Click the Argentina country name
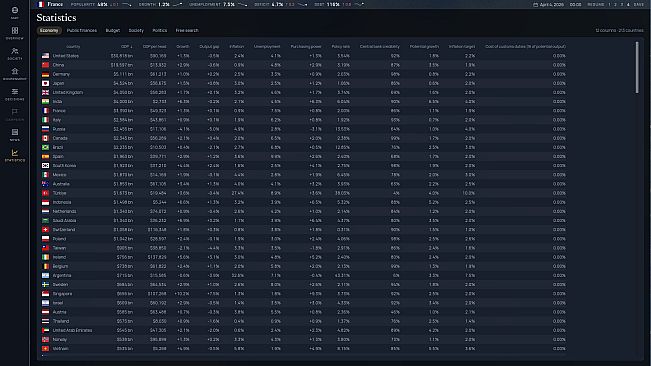 [x=62, y=275]
